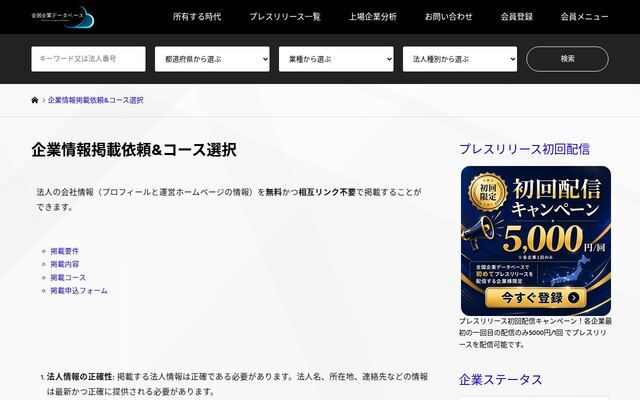Click the プレスリリース初回配信 sidebar heading
Viewport: 640px width, 400px height.
524,149
